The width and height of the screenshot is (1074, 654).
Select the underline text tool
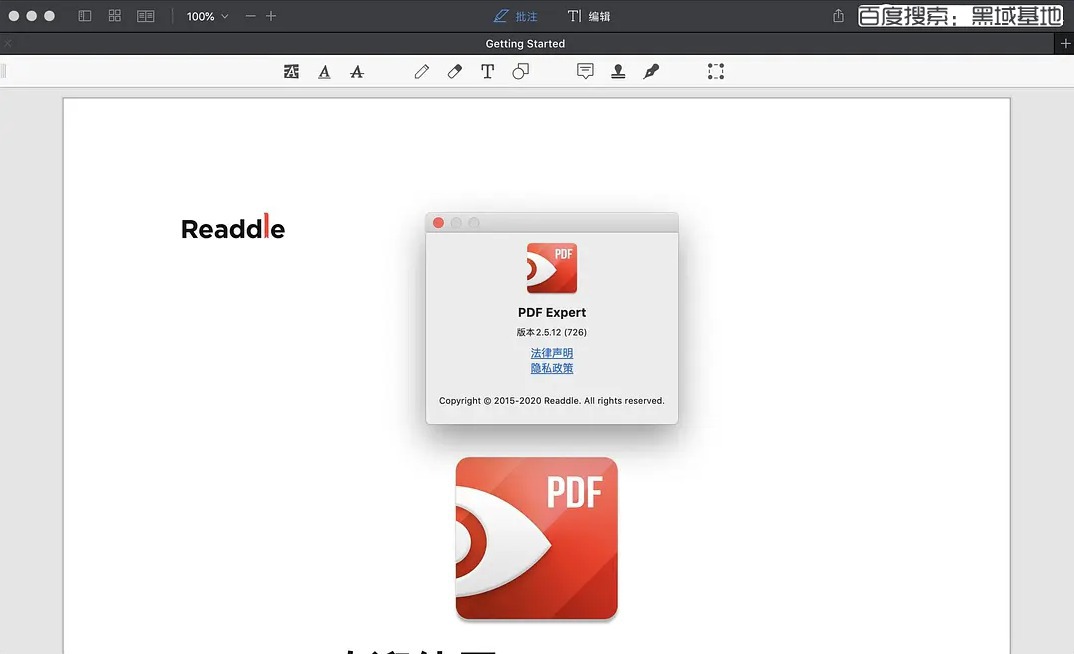325,71
